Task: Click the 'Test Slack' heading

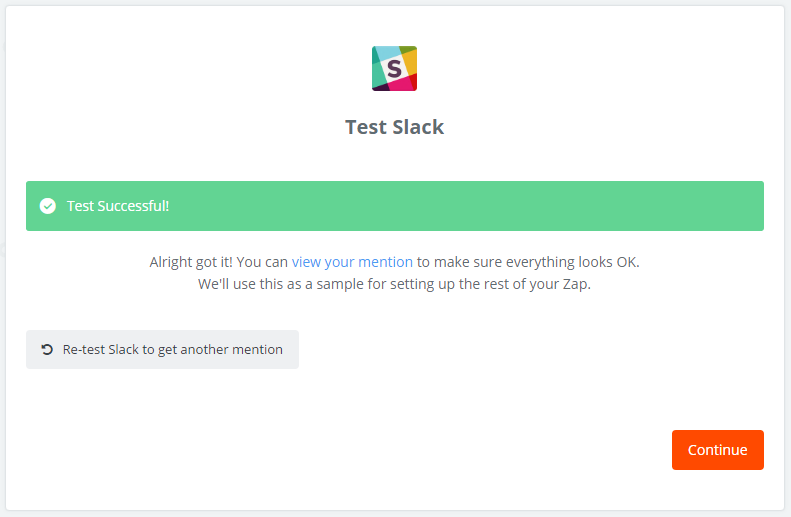Action: [394, 127]
